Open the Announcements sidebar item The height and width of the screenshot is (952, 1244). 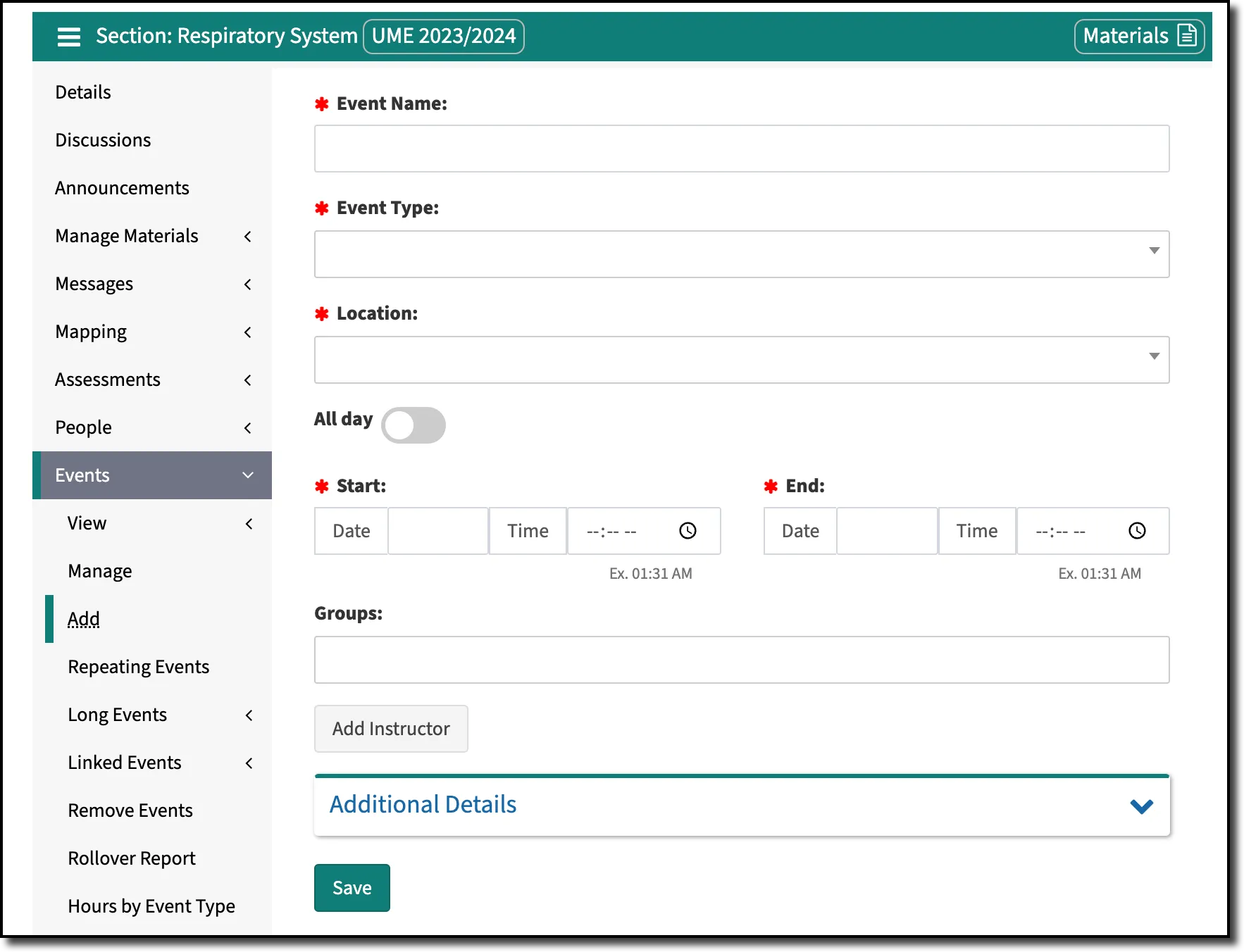click(x=122, y=188)
